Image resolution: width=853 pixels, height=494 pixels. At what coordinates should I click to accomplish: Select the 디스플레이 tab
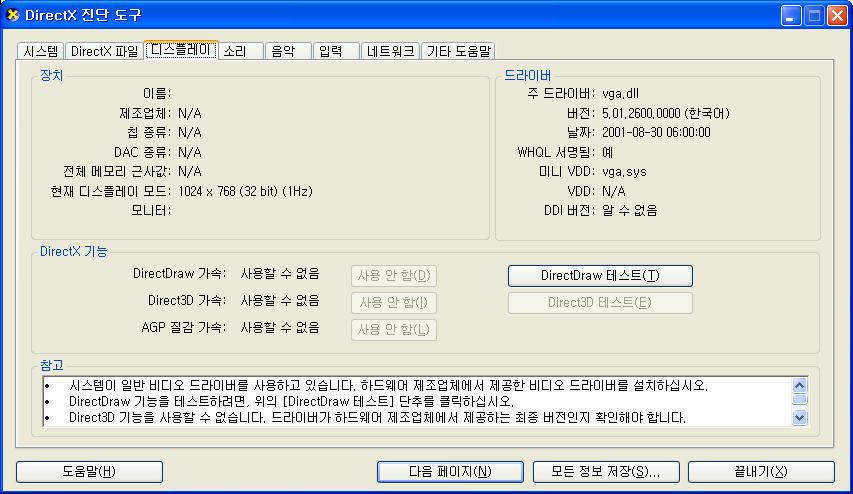coord(181,50)
